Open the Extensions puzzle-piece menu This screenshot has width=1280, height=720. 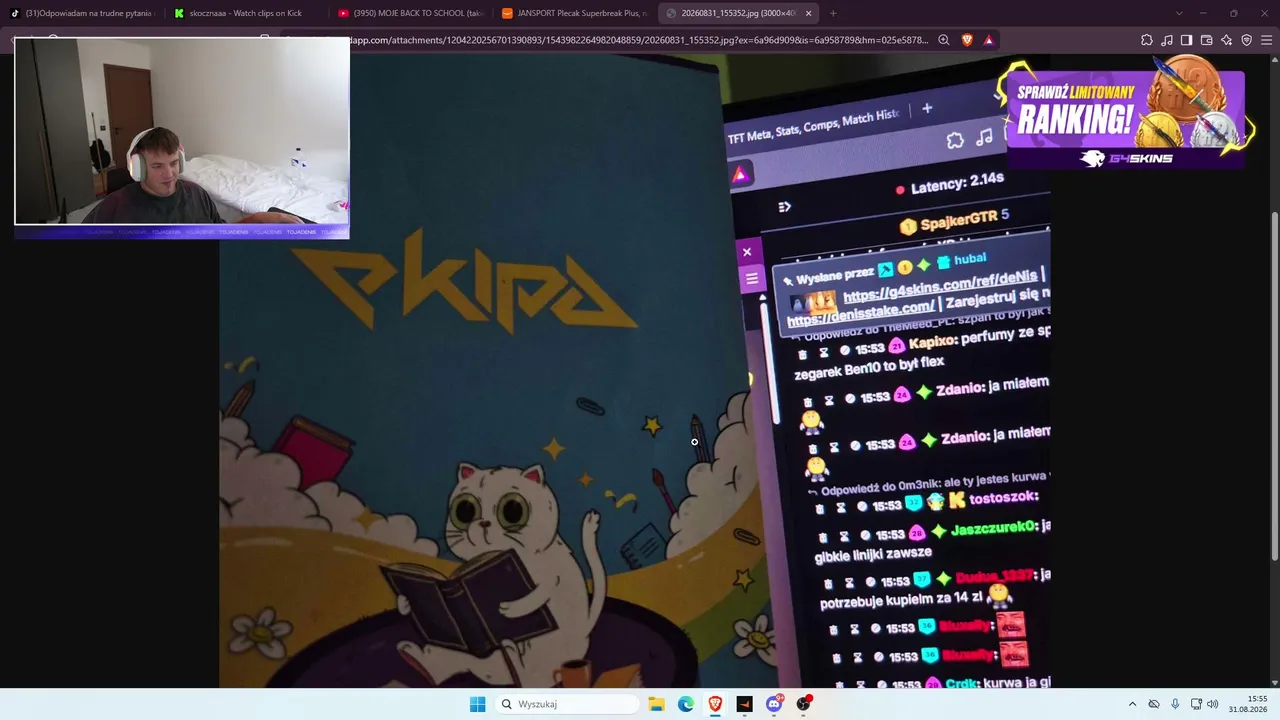point(1146,40)
